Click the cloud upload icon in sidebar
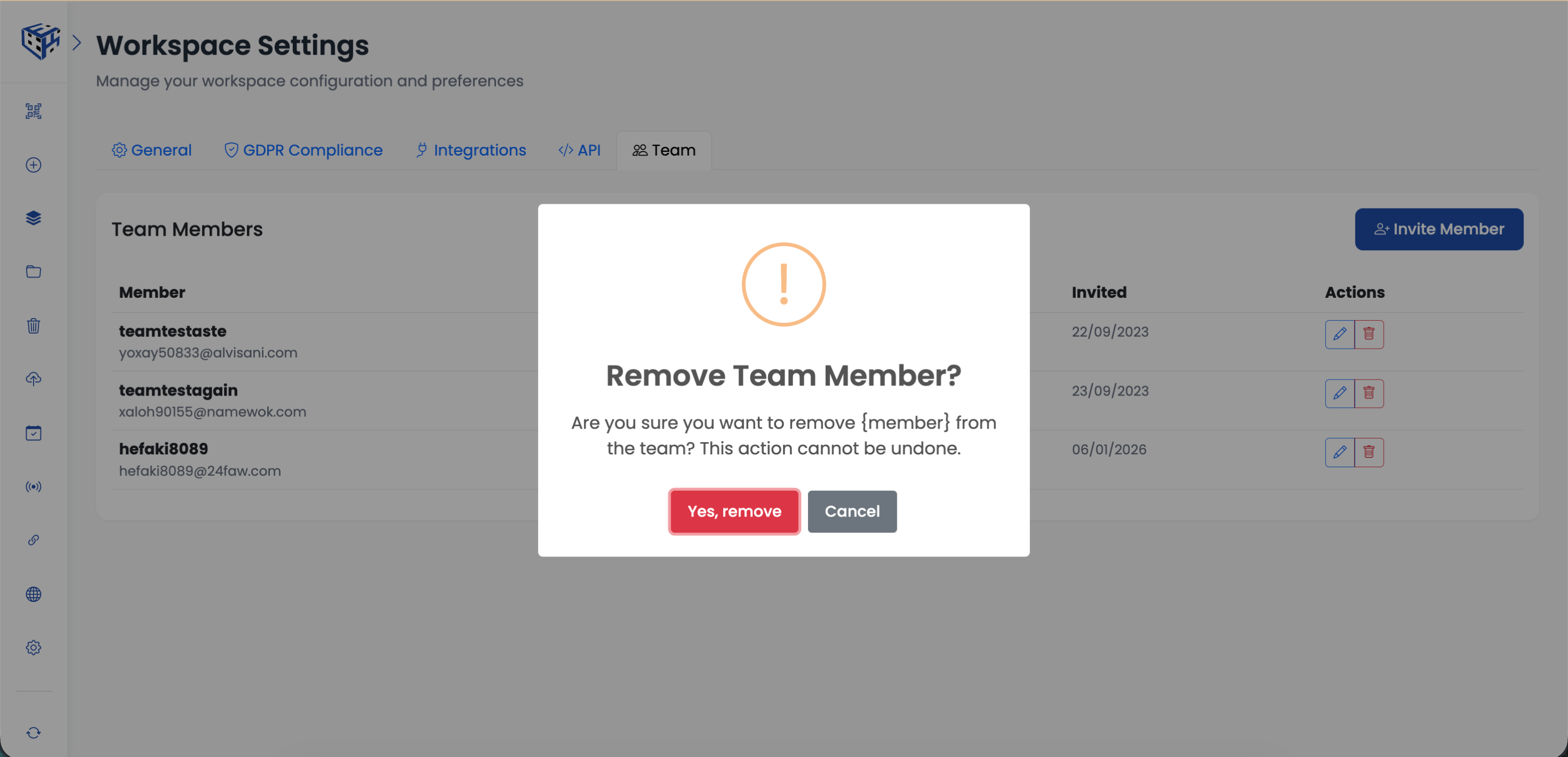This screenshot has height=757, width=1568. [34, 379]
